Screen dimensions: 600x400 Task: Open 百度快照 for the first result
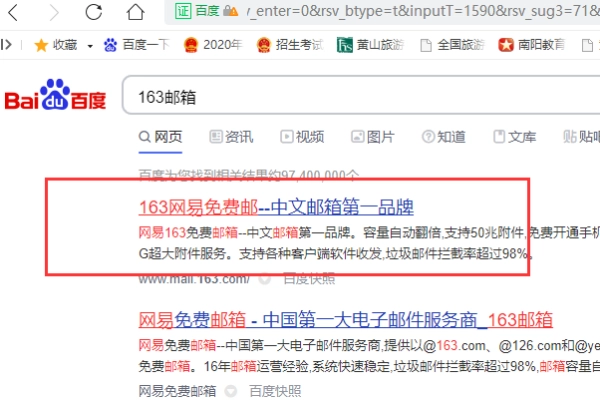[x=309, y=279]
